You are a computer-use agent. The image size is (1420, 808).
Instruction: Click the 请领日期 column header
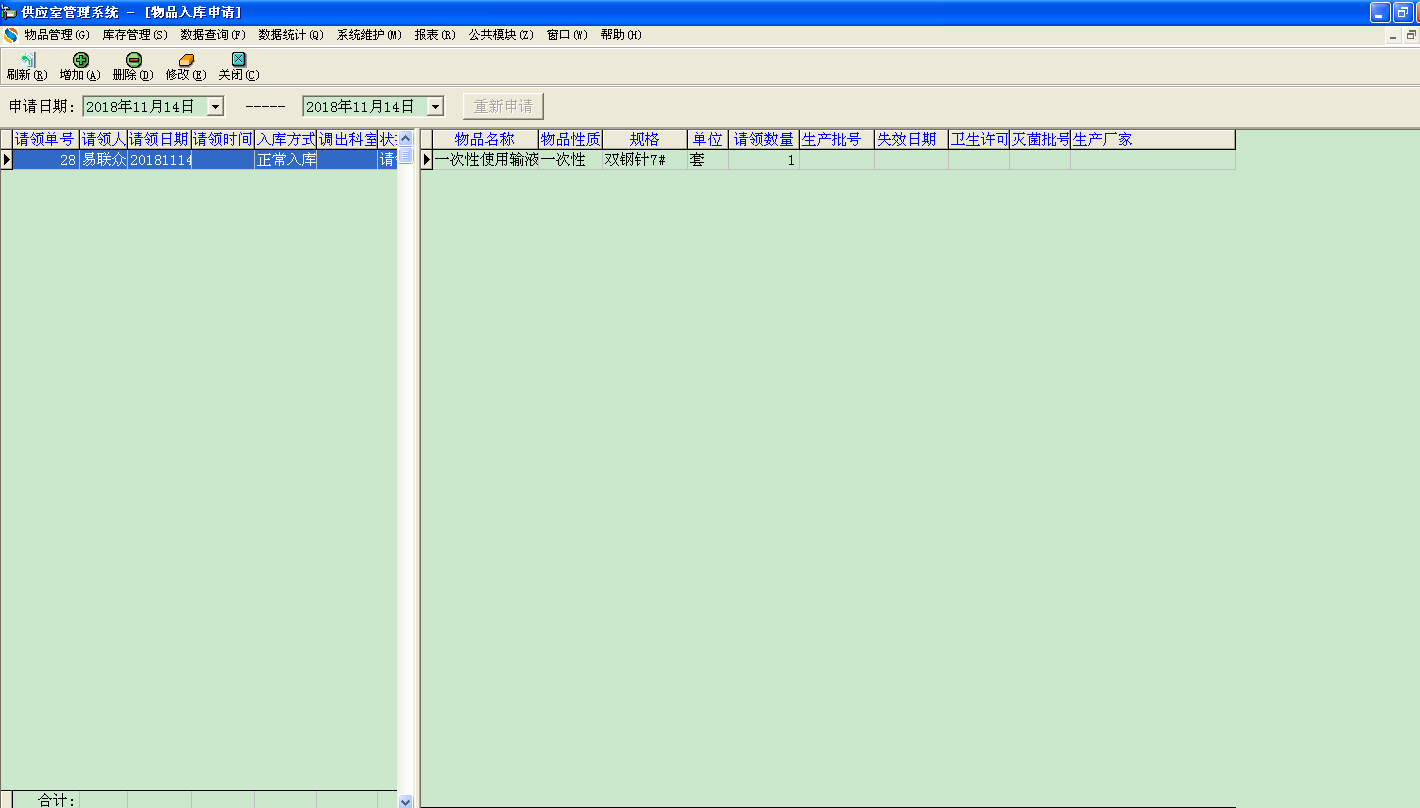(x=159, y=139)
